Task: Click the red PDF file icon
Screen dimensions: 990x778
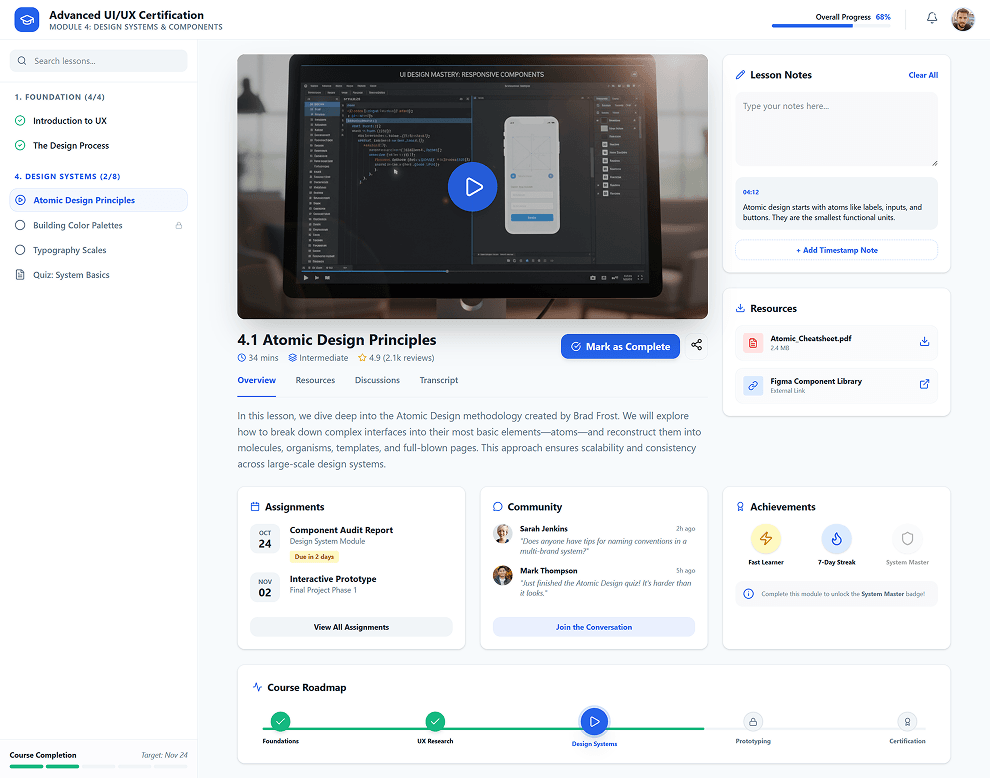Action: pyautogui.click(x=753, y=343)
